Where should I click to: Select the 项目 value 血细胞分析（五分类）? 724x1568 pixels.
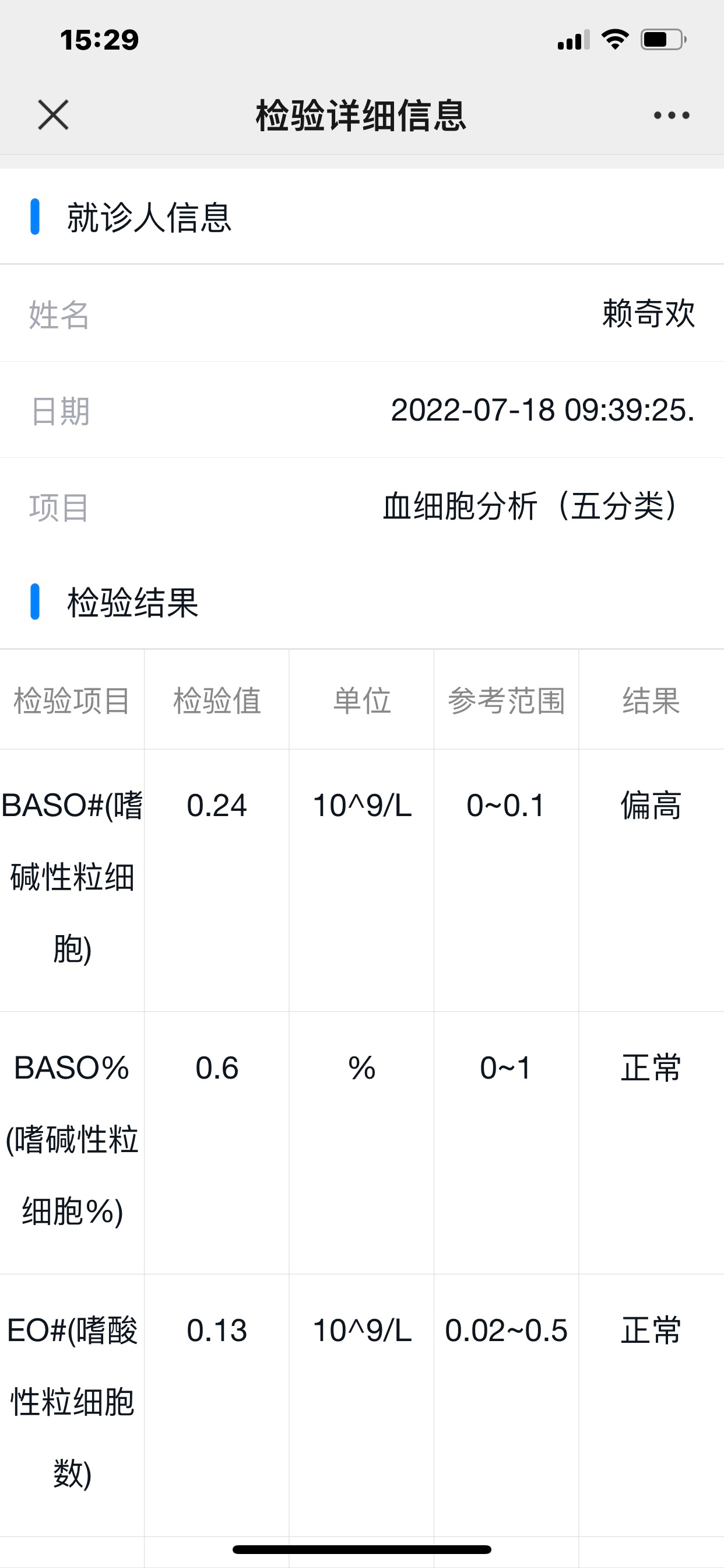(x=530, y=506)
